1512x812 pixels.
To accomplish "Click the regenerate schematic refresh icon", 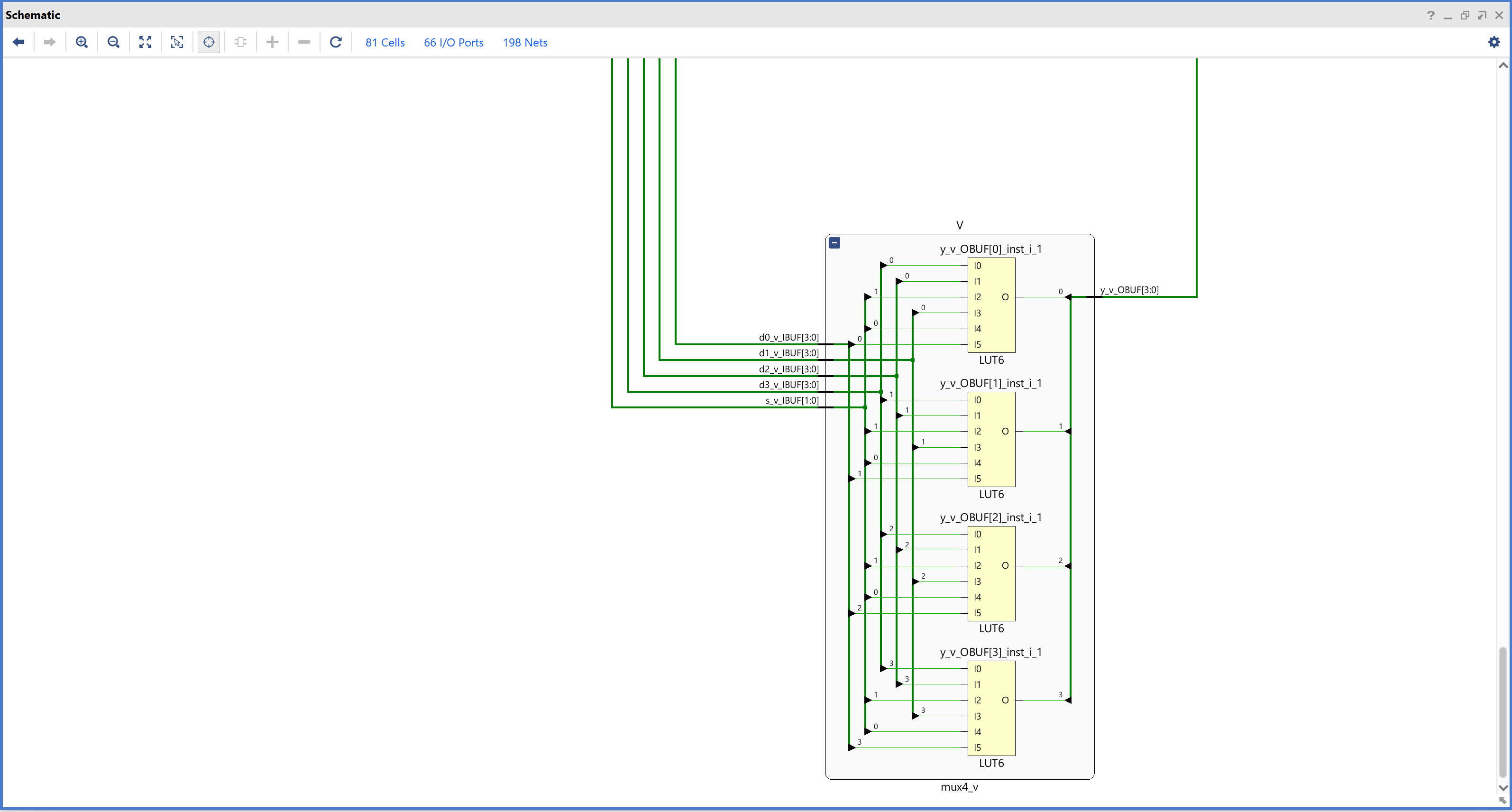I will (x=336, y=42).
